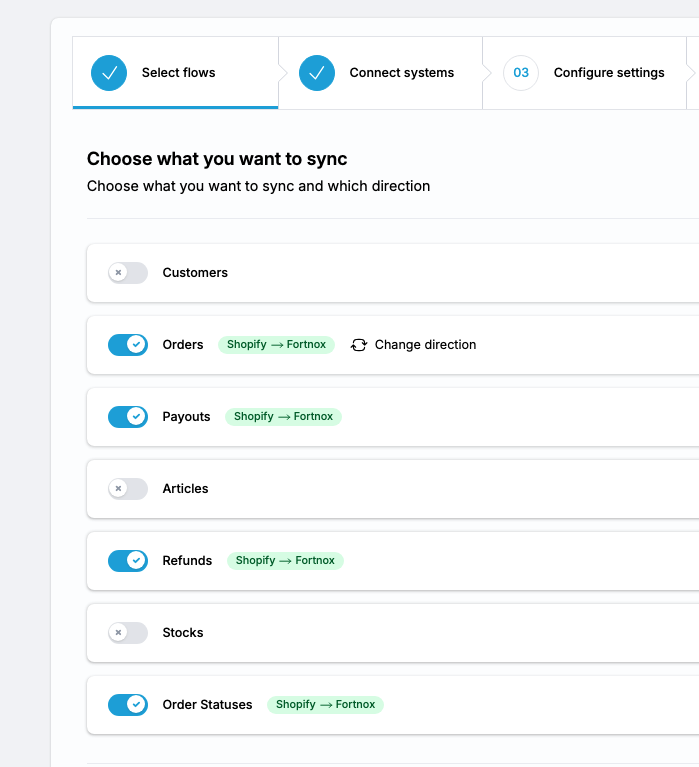Click the Refunds row label
The width and height of the screenshot is (699, 767).
coord(187,561)
